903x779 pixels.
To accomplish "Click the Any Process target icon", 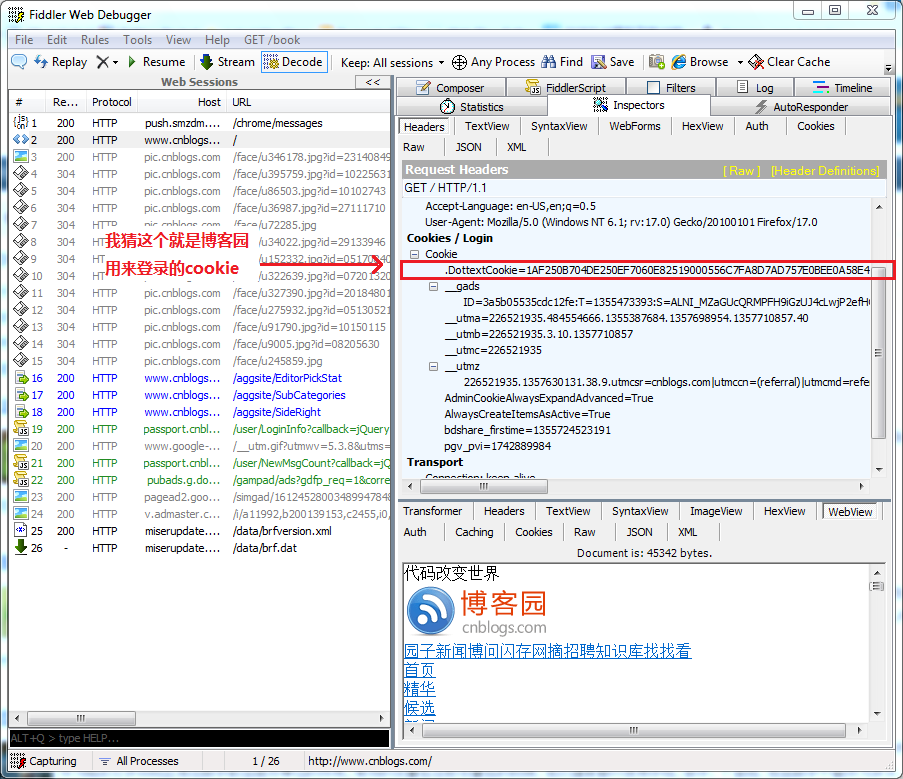I will click(x=459, y=62).
